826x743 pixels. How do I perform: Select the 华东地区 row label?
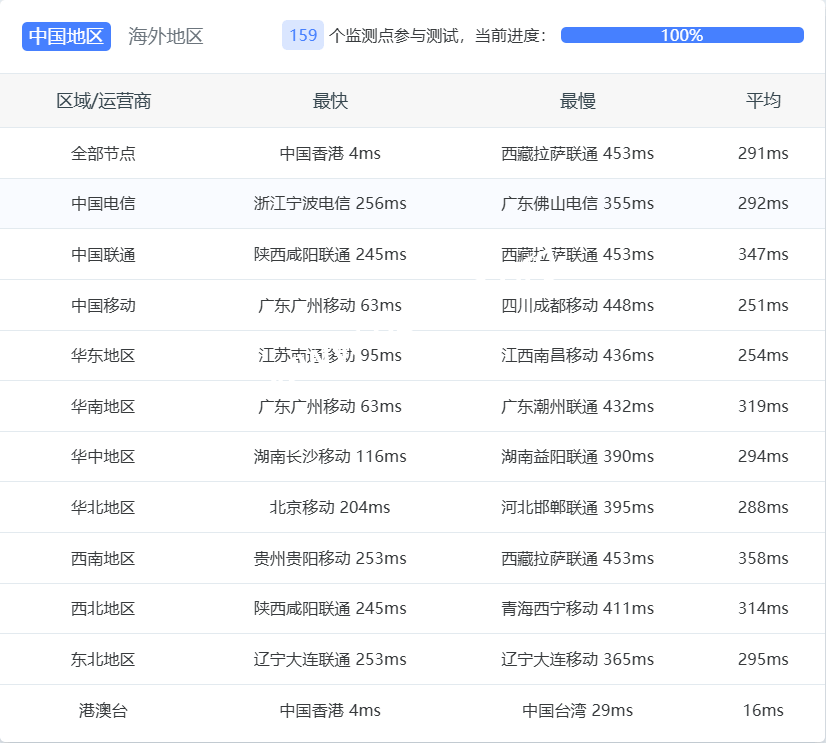(104, 356)
